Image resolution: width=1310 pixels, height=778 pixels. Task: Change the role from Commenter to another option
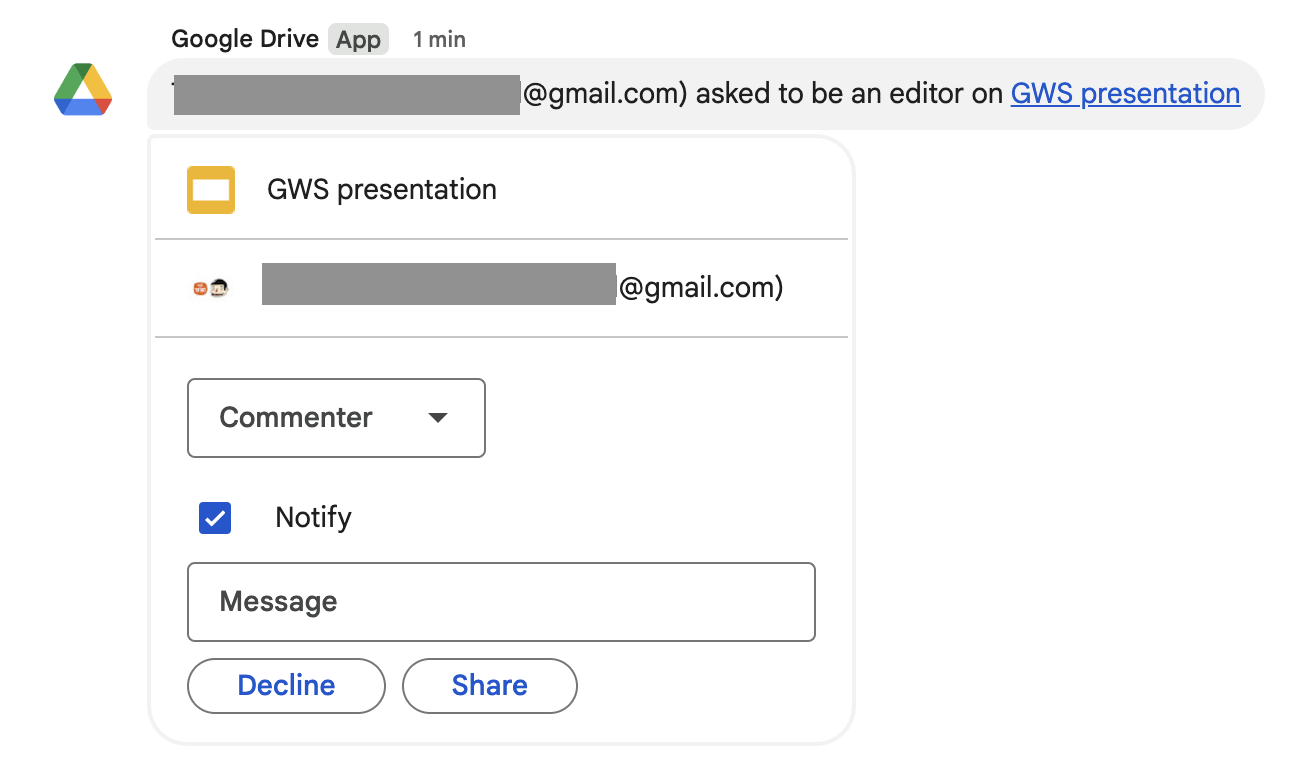click(335, 418)
